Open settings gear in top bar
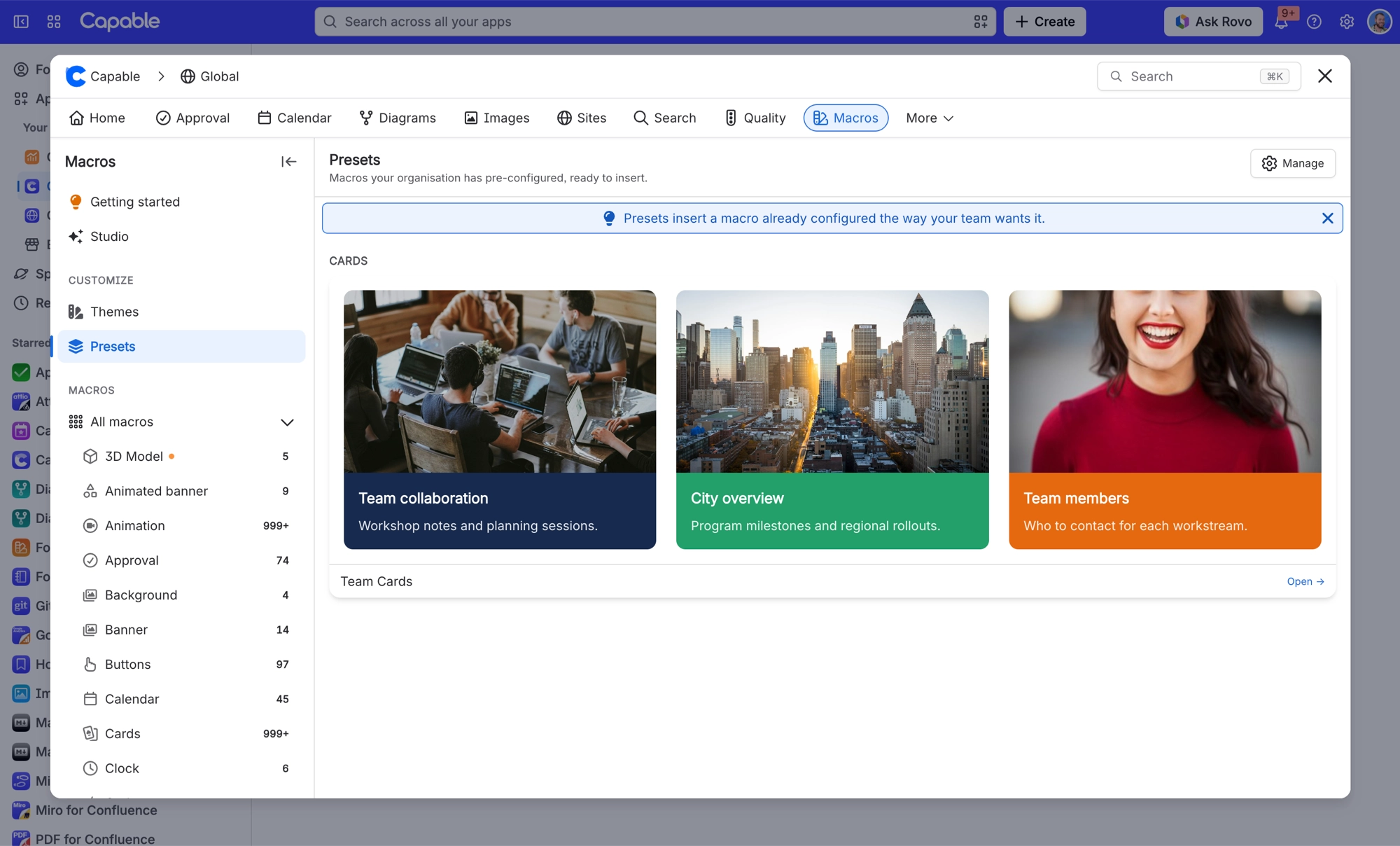Viewport: 1400px width, 846px height. tap(1347, 22)
